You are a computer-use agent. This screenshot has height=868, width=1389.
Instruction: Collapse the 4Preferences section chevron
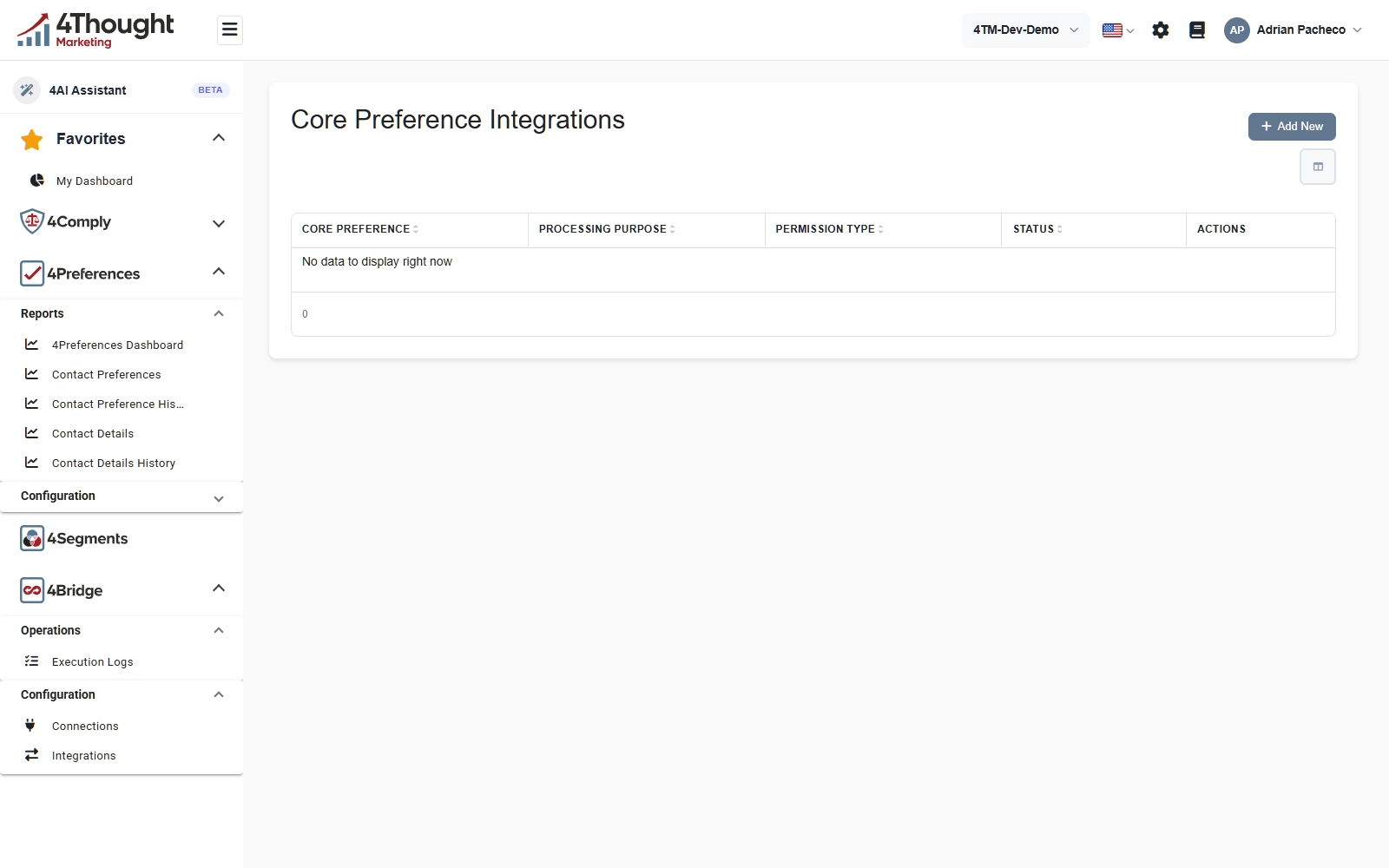pos(219,272)
